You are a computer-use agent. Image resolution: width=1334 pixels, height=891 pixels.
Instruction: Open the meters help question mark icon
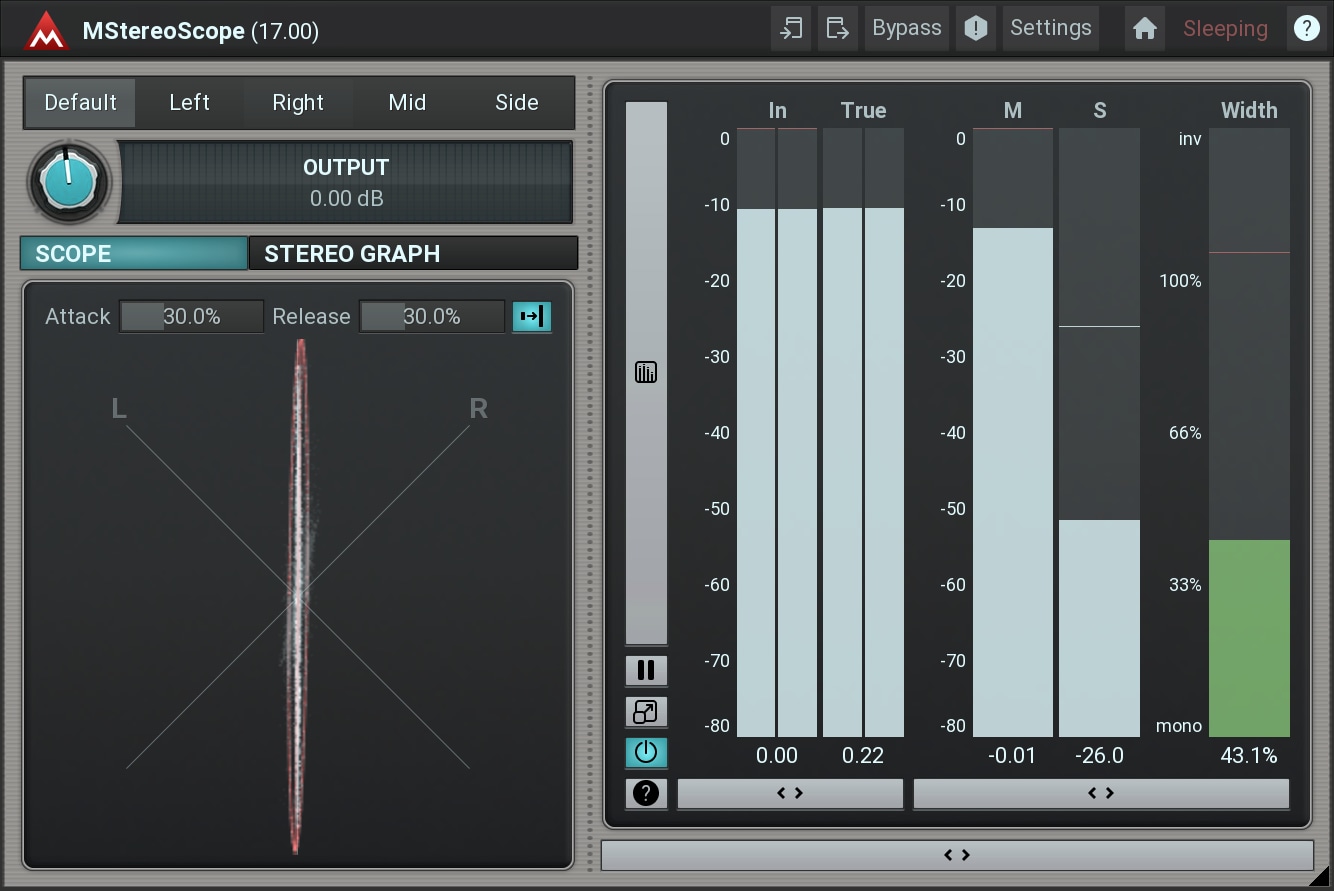(x=646, y=794)
